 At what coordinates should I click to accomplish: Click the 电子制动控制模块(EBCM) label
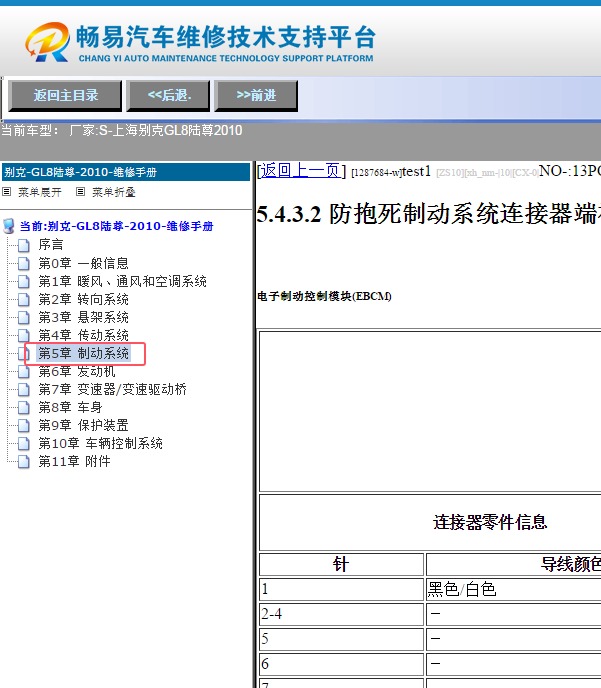[x=324, y=296]
